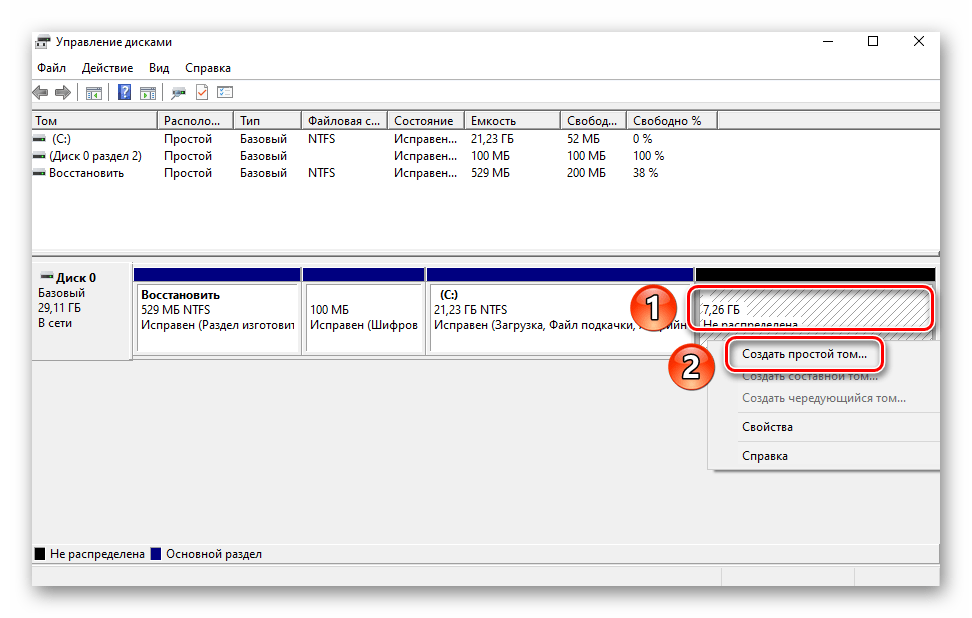Open the Справка menu in menu bar

tap(208, 68)
